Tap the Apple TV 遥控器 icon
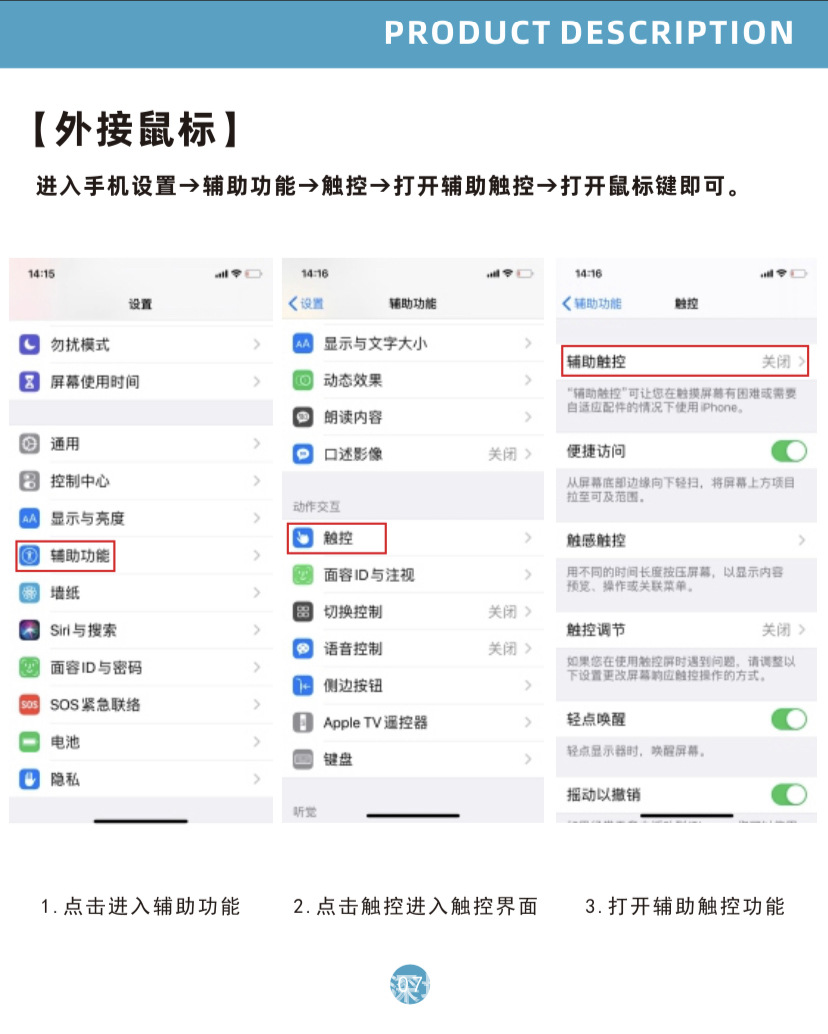 pos(303,723)
